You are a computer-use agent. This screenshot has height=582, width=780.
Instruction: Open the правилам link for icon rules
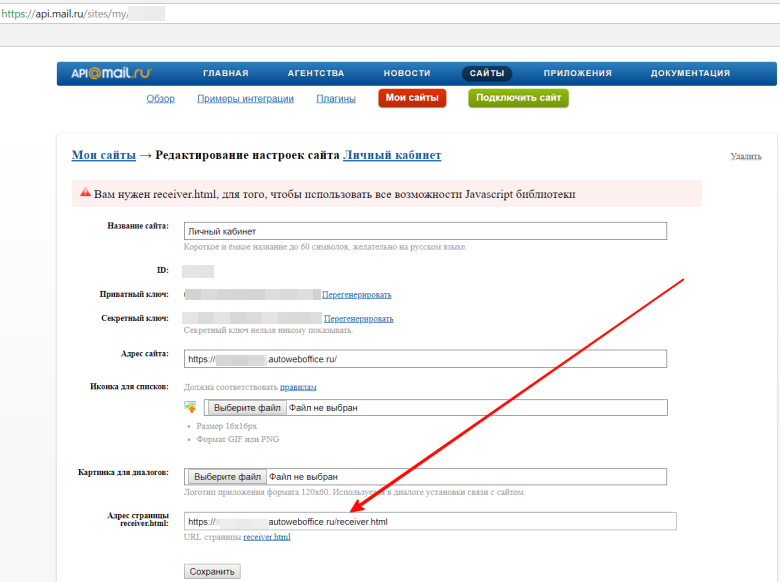[x=298, y=387]
